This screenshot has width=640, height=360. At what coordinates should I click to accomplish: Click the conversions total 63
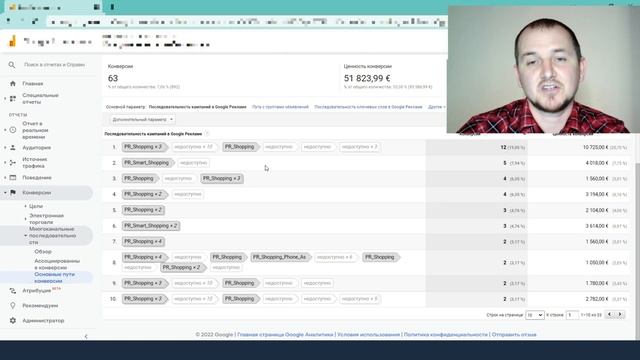[x=113, y=78]
